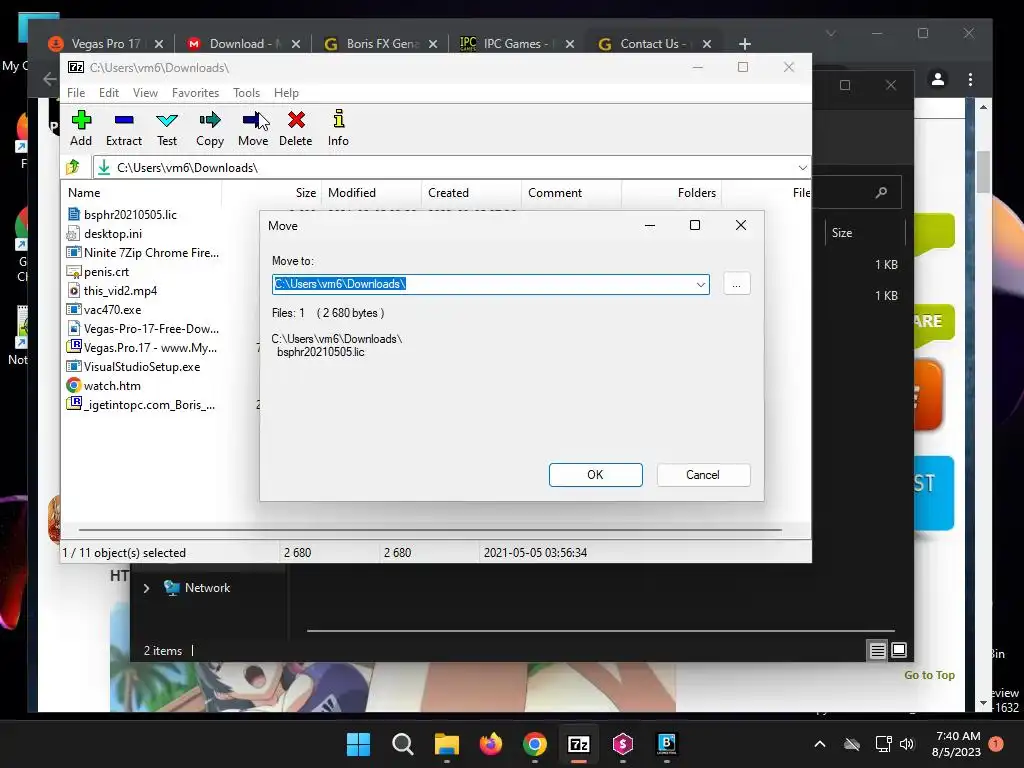Click the Add toolbar icon in 7-Zip
Viewport: 1024px width, 768px height.
(81, 129)
